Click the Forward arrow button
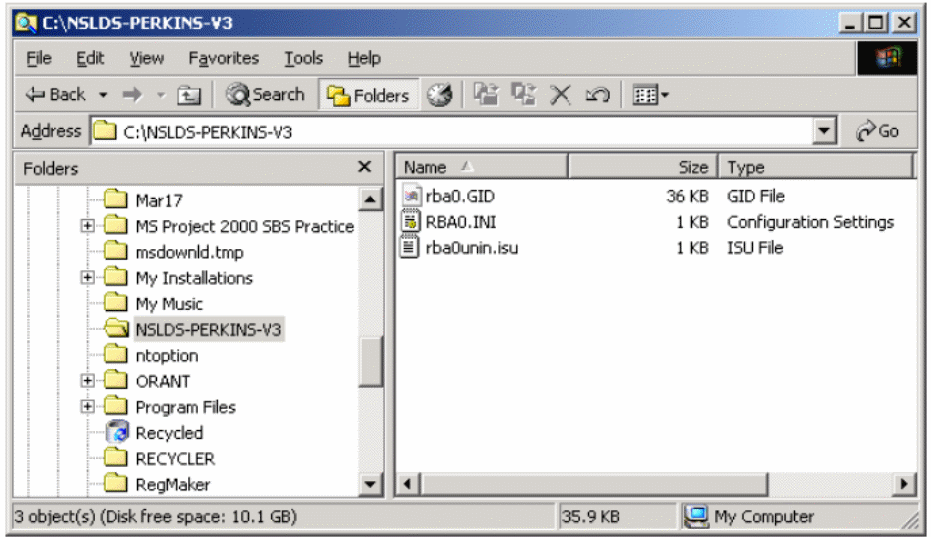Viewport: 931px width, 537px height. click(x=132, y=95)
